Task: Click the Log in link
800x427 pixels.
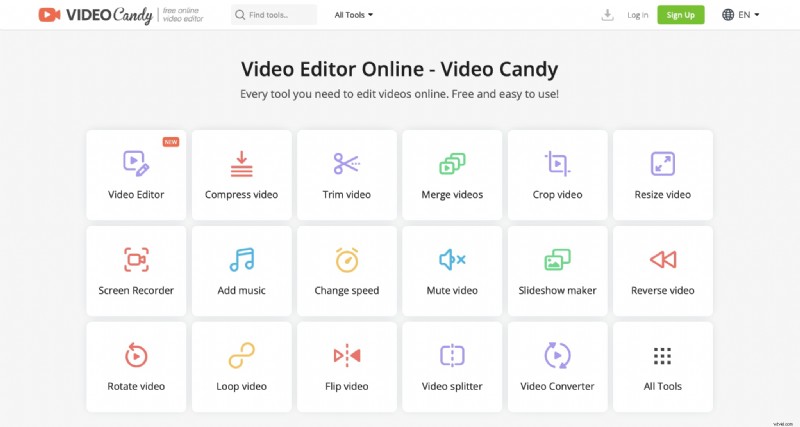Action: tap(638, 15)
